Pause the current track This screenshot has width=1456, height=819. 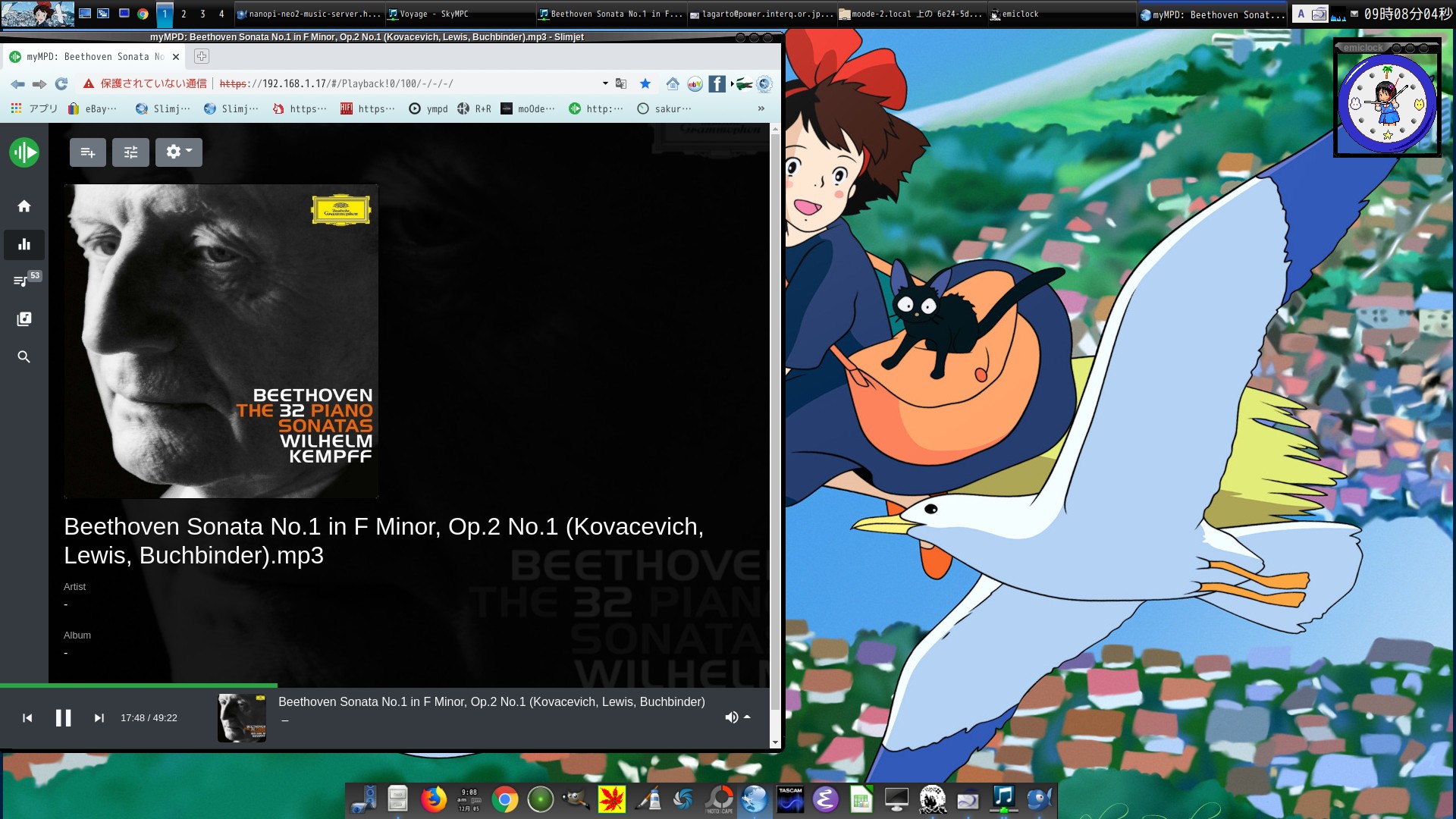(x=64, y=718)
